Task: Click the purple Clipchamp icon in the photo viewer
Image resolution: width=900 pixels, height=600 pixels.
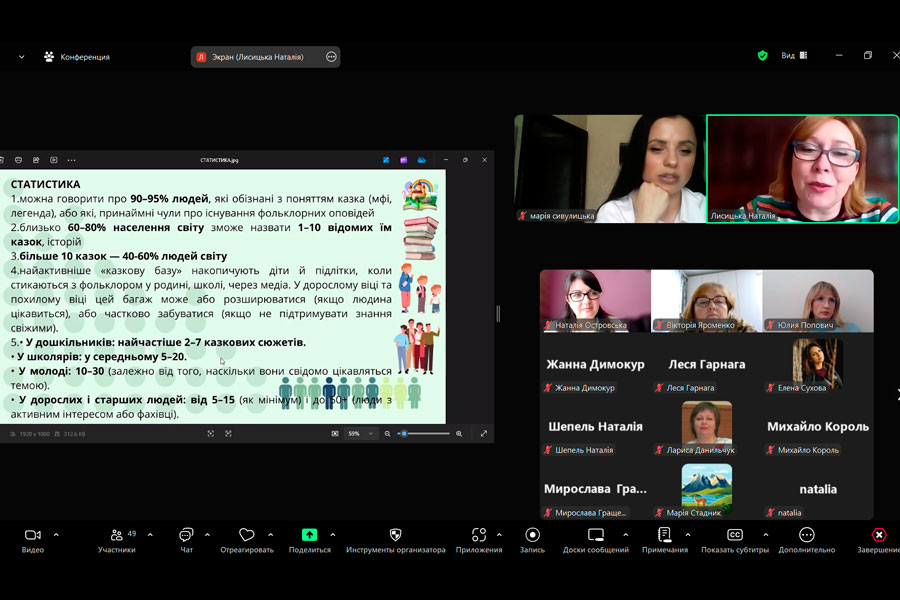Action: pos(404,160)
